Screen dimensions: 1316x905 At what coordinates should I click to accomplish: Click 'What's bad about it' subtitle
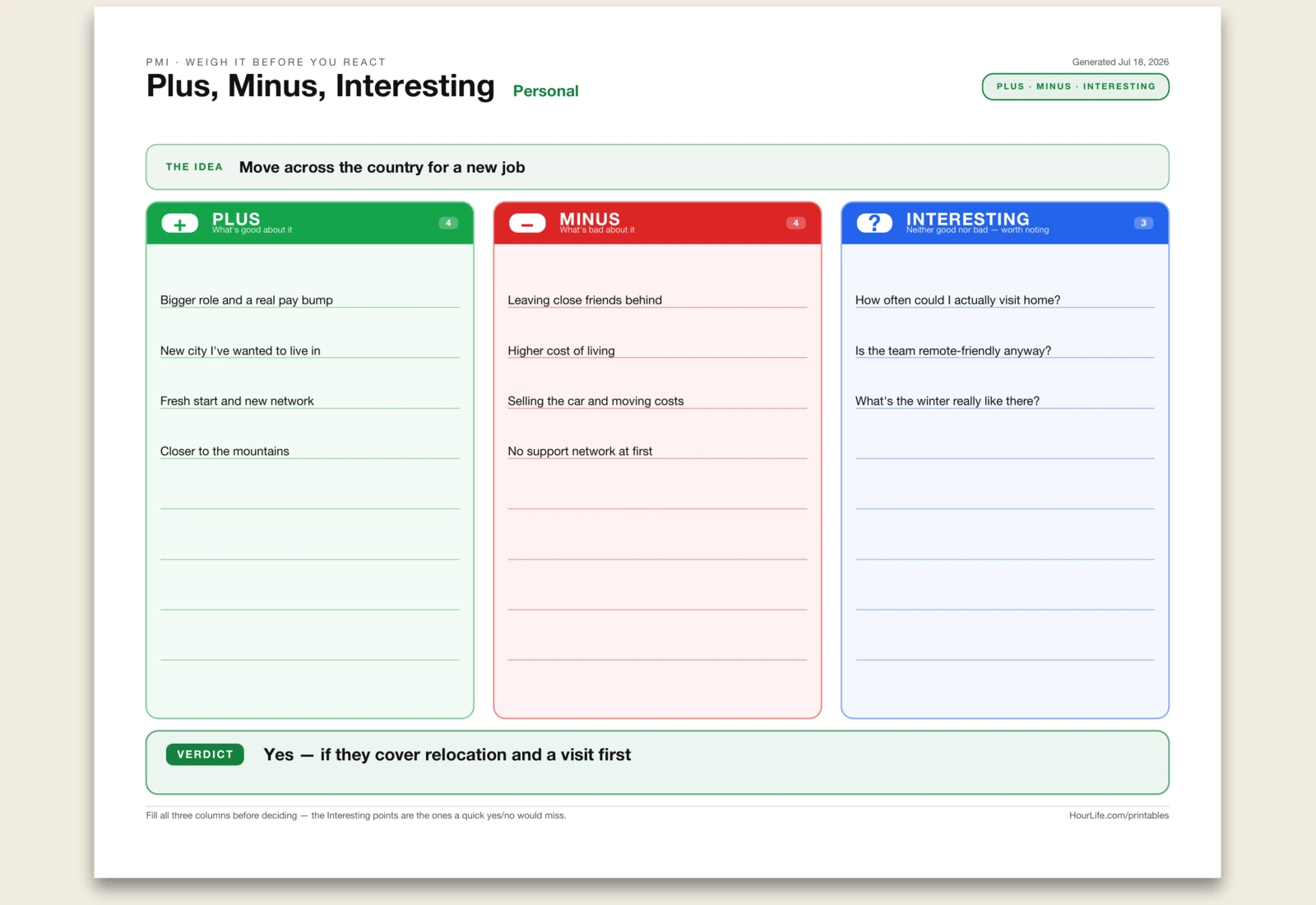[597, 230]
